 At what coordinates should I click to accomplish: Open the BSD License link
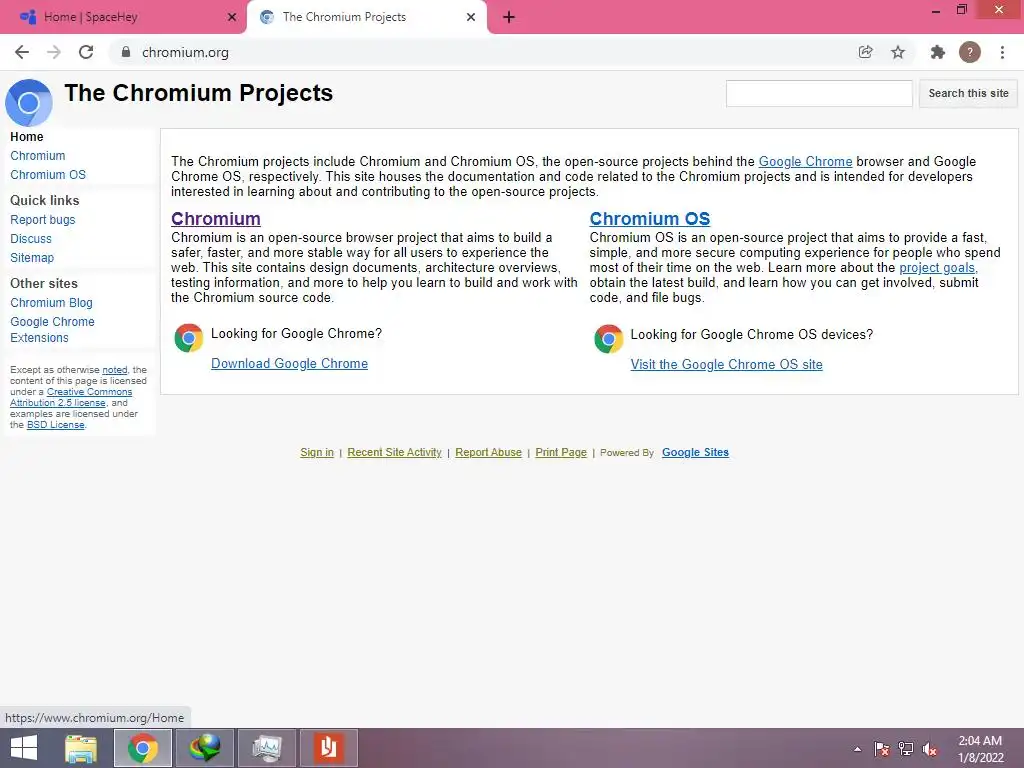pyautogui.click(x=56, y=424)
